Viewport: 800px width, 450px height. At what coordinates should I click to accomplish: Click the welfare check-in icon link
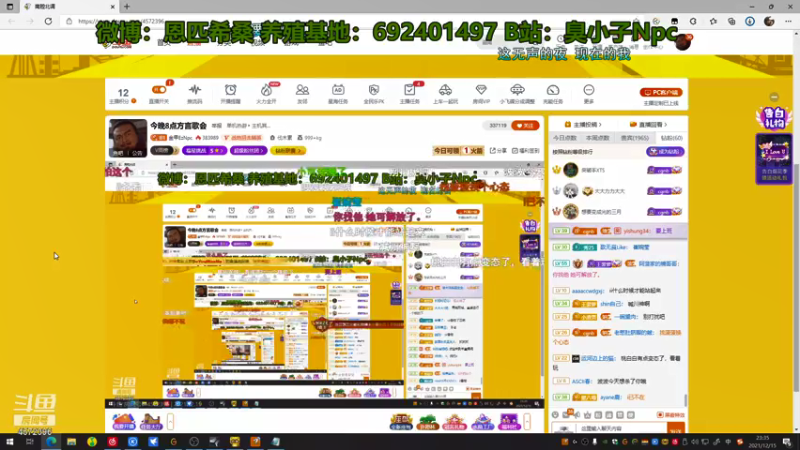tap(526, 151)
